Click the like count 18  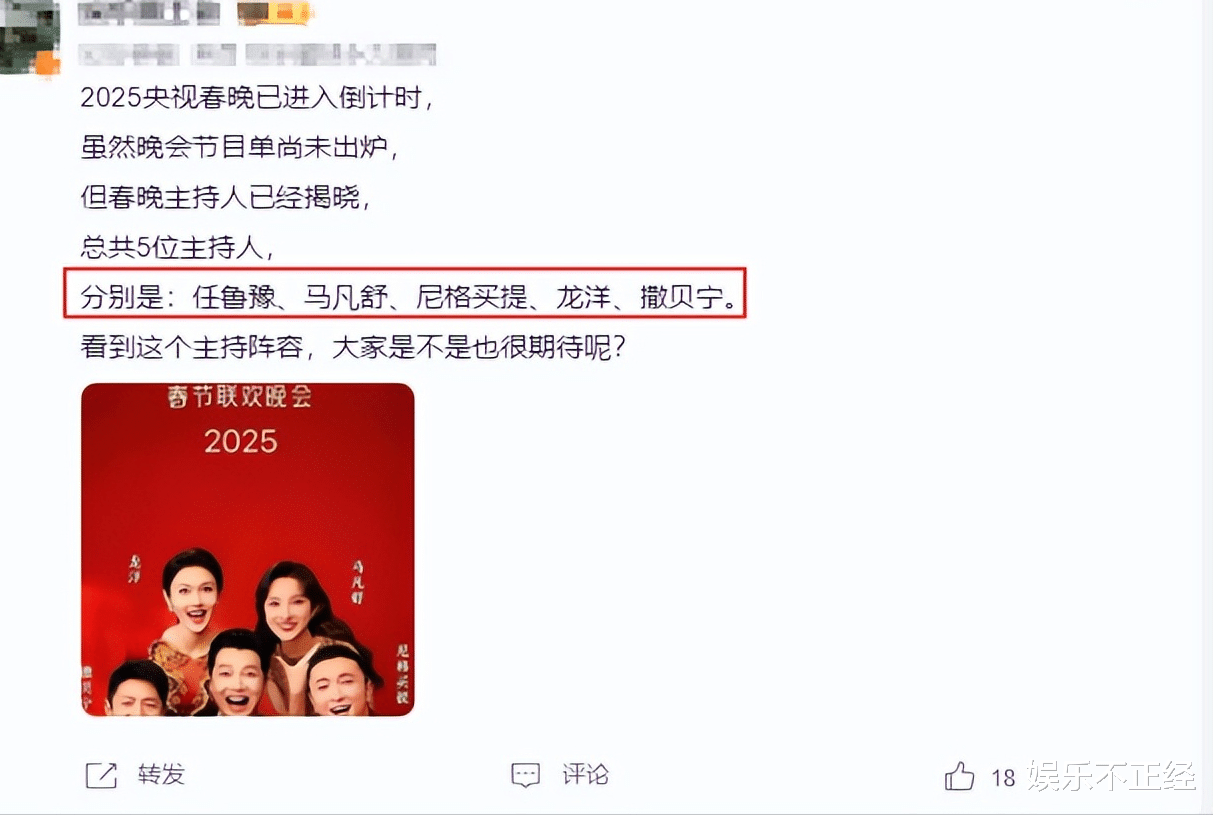(x=1003, y=777)
